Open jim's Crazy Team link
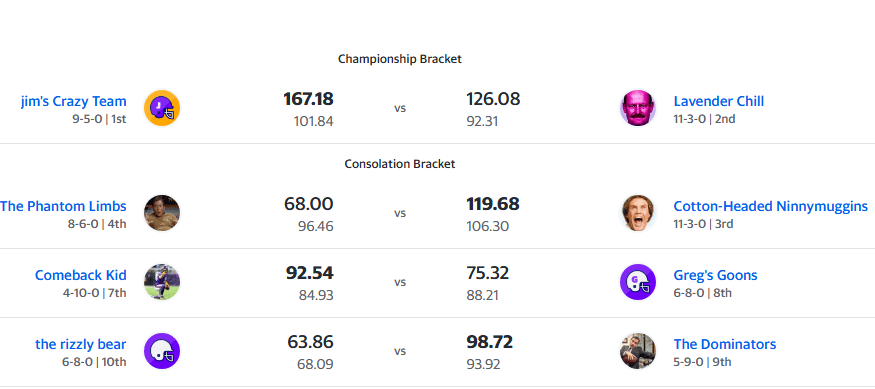 click(x=74, y=102)
